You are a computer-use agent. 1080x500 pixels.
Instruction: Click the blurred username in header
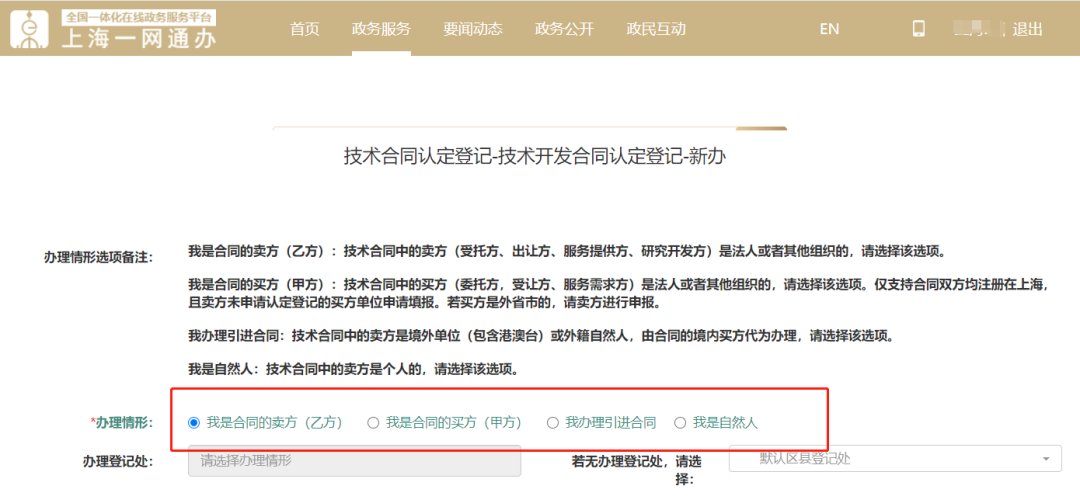tap(979, 29)
